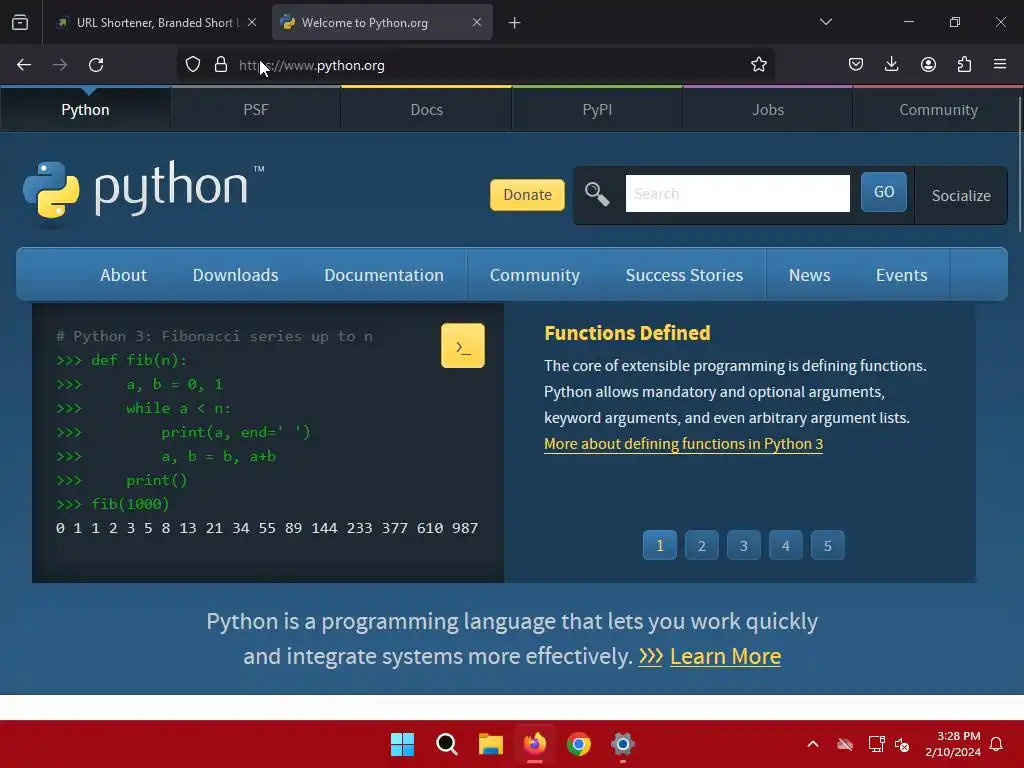Image resolution: width=1024 pixels, height=768 pixels.
Task: Open the PSF top menu item
Action: tap(256, 110)
